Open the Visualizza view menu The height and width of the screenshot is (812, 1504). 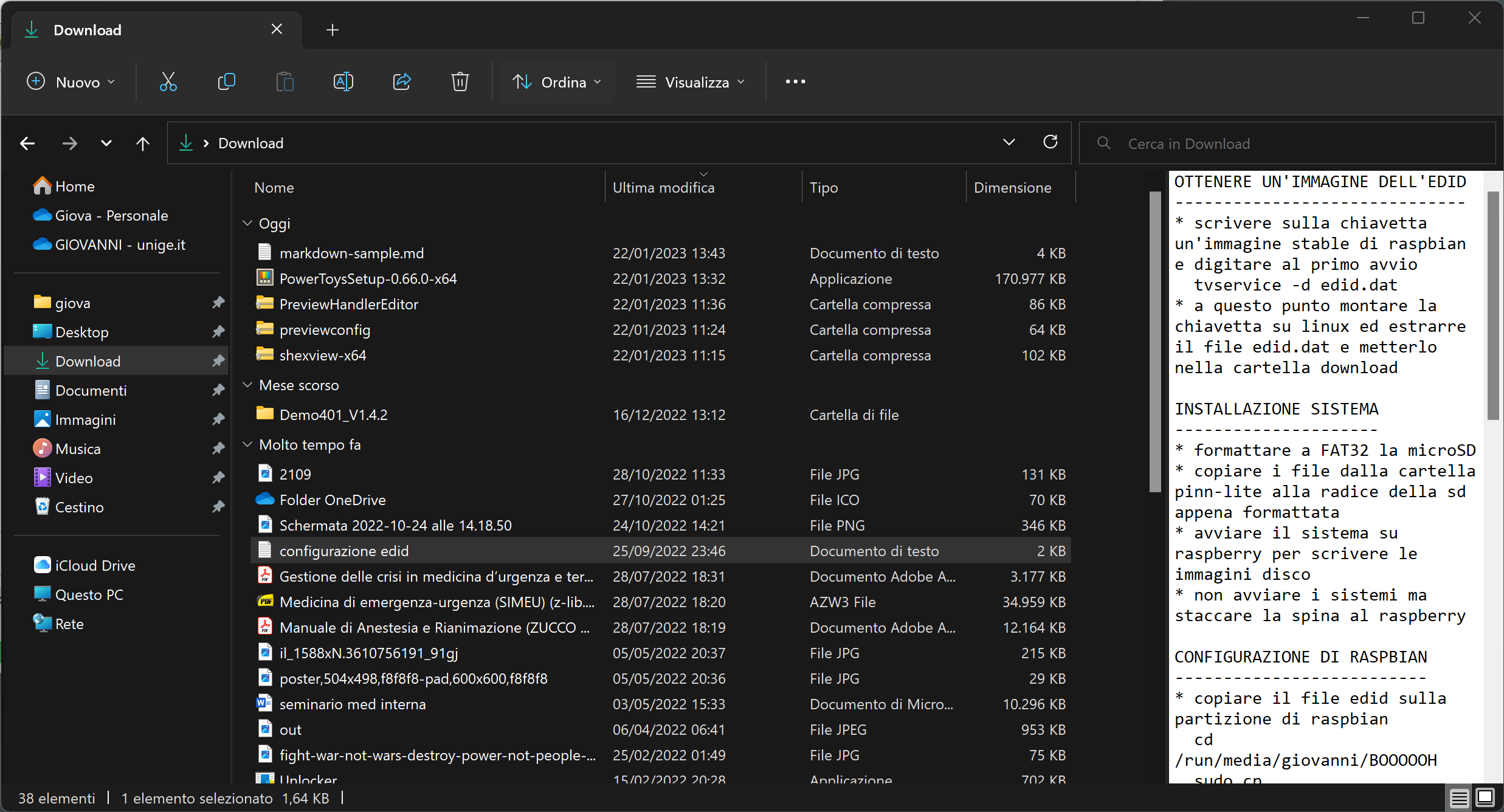pyautogui.click(x=690, y=81)
